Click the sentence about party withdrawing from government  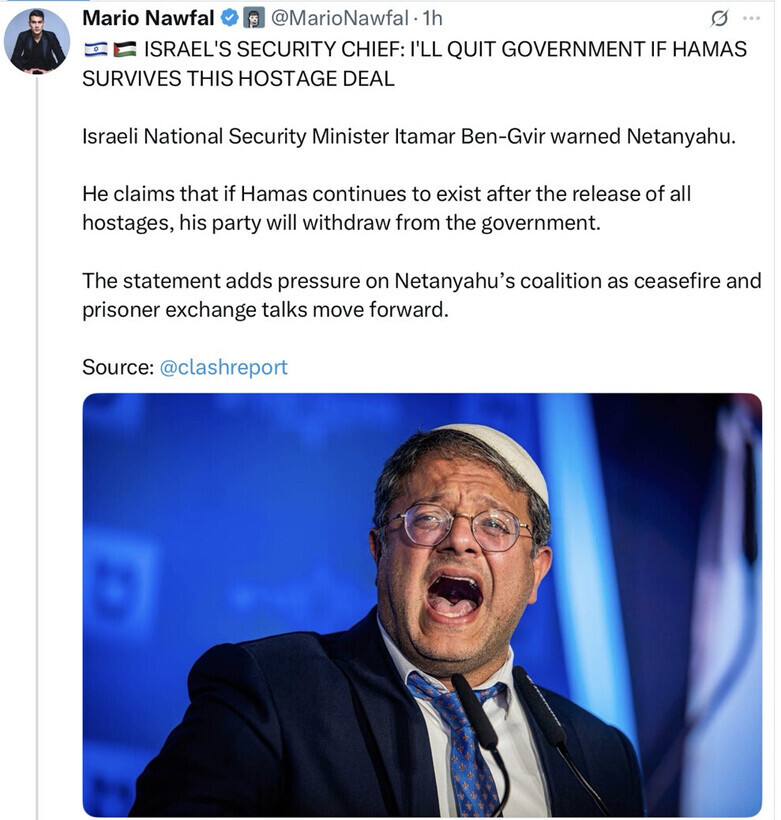click(x=386, y=208)
